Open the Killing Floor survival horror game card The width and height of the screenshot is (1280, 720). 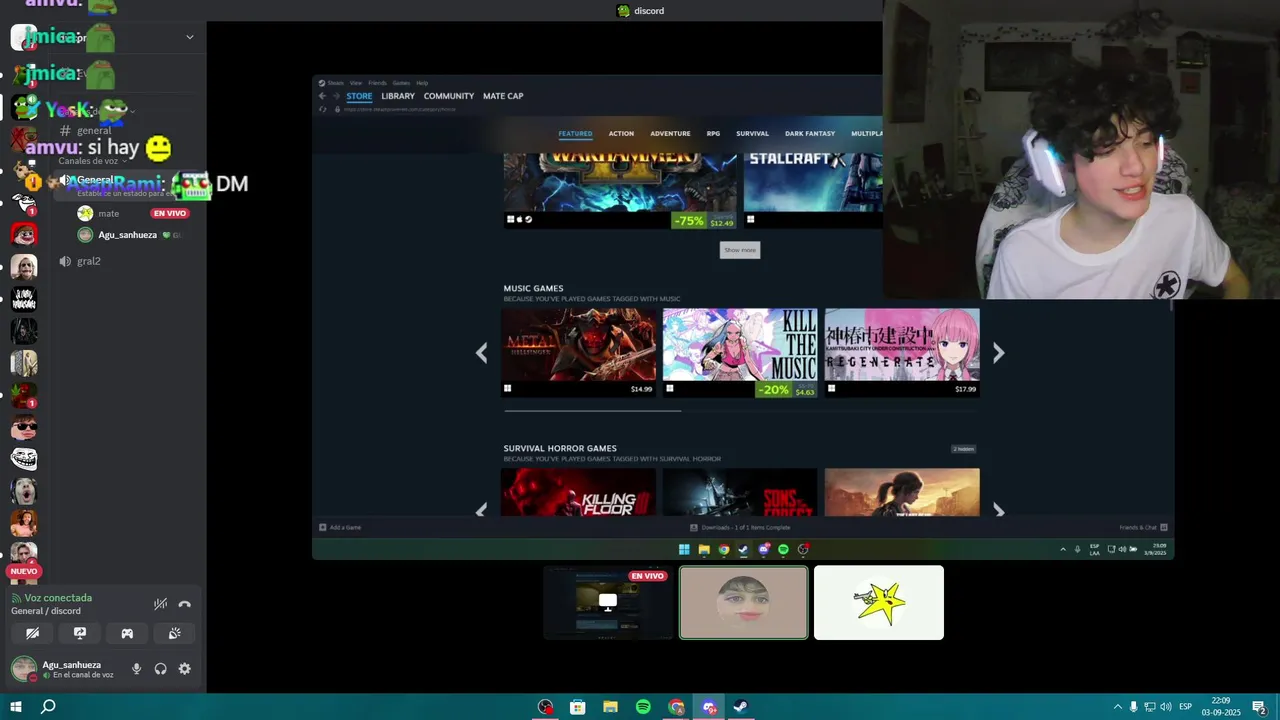tap(579, 492)
